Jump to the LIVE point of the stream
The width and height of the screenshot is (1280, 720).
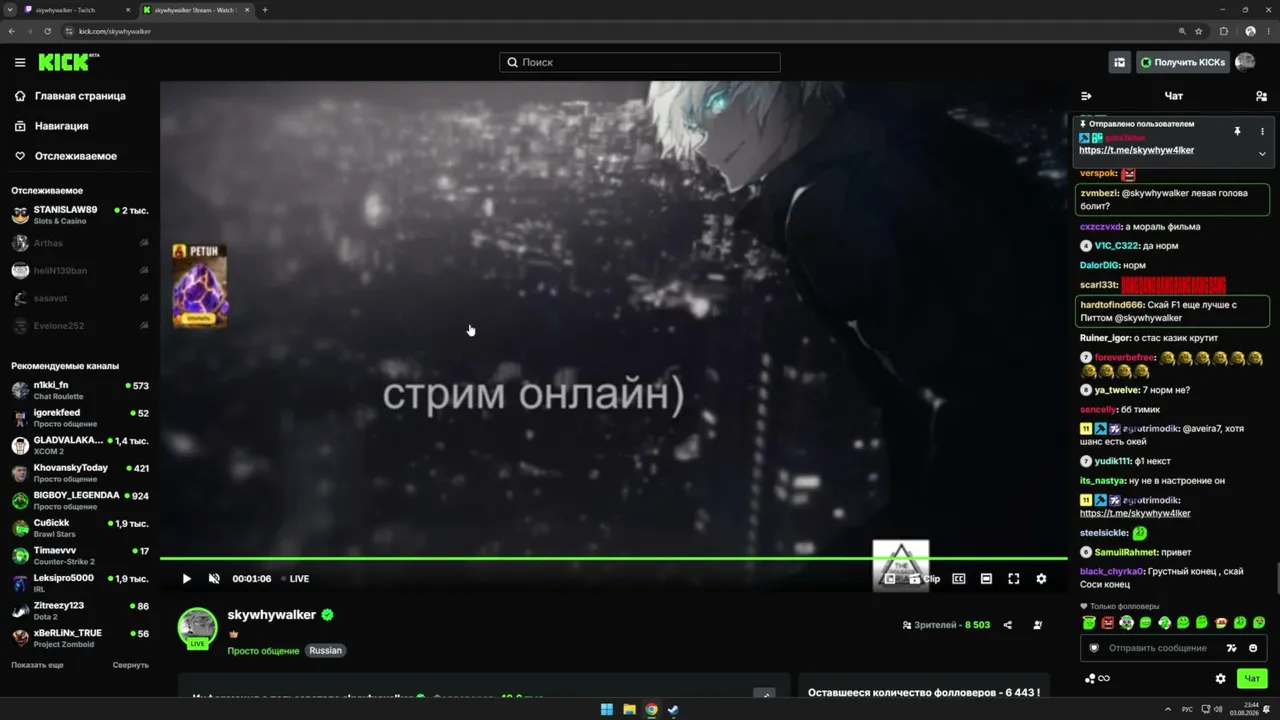295,578
